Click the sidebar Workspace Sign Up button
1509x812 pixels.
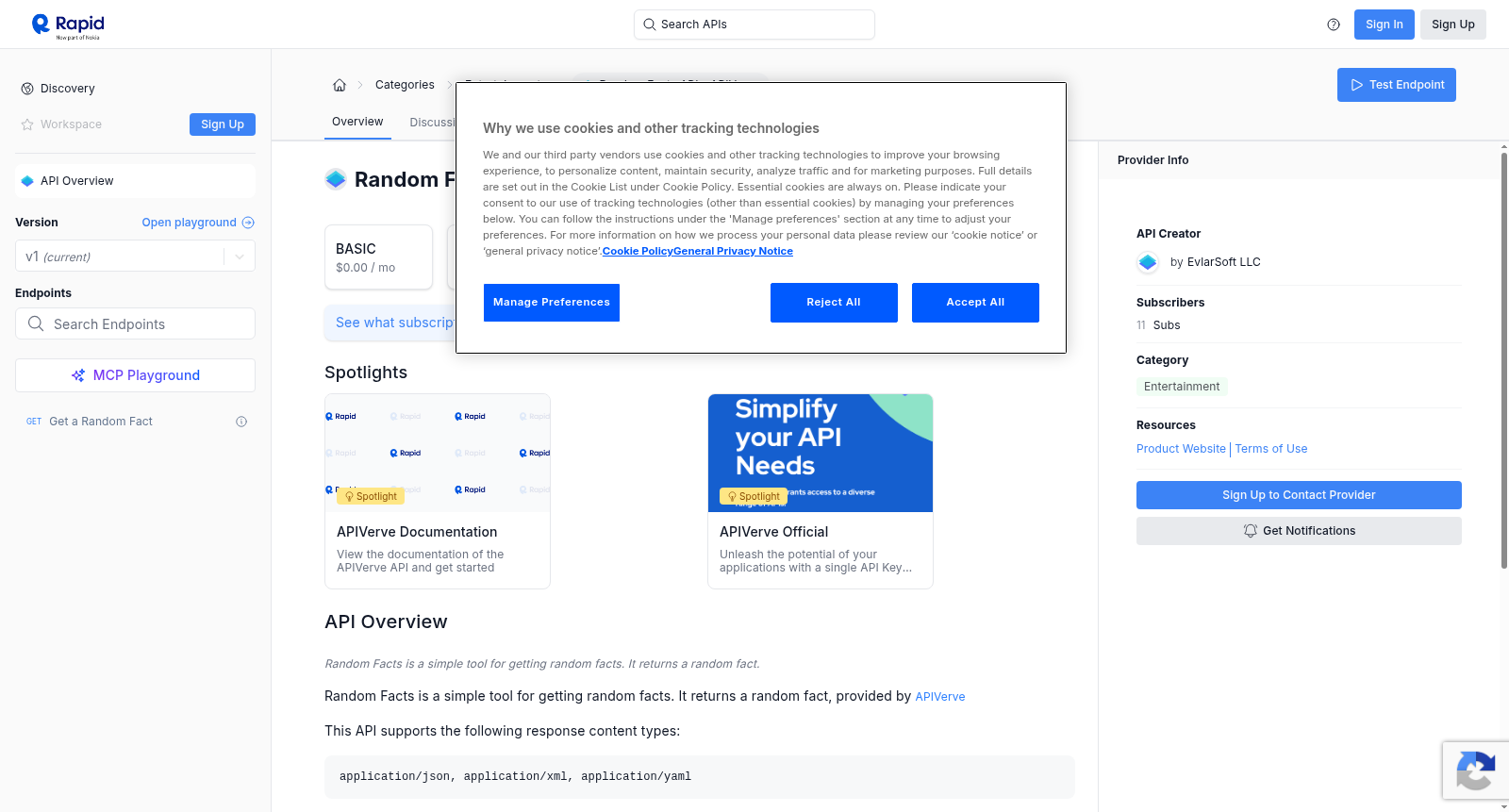click(x=223, y=124)
